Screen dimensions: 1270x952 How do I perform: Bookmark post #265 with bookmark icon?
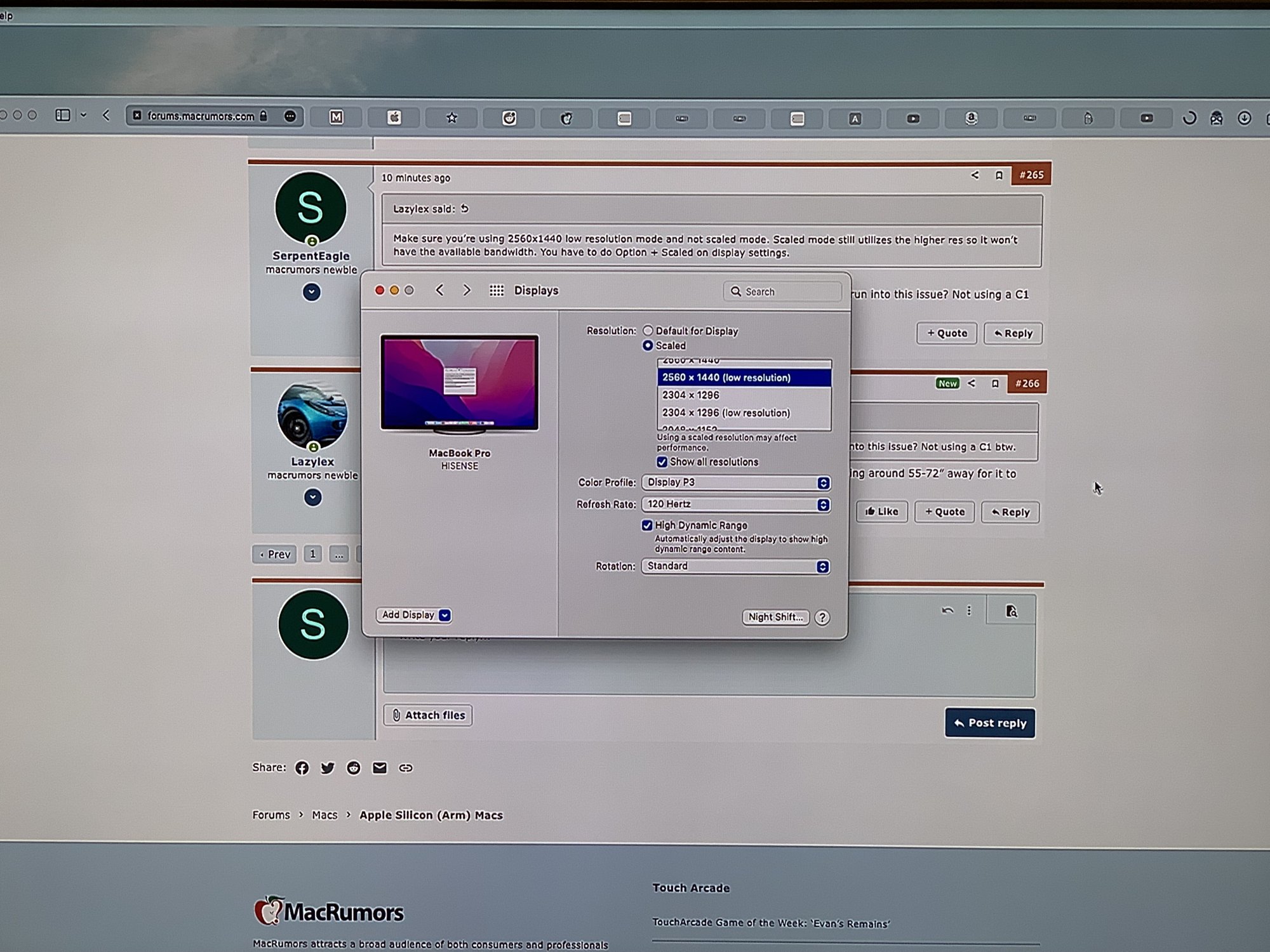point(999,176)
